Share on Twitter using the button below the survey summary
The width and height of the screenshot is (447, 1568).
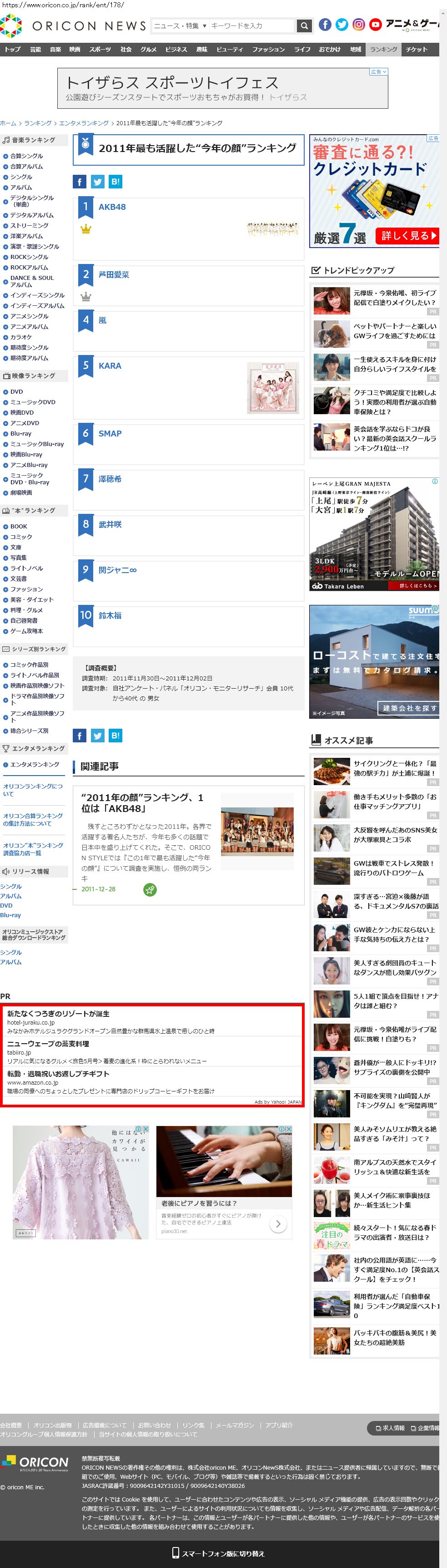[x=97, y=736]
